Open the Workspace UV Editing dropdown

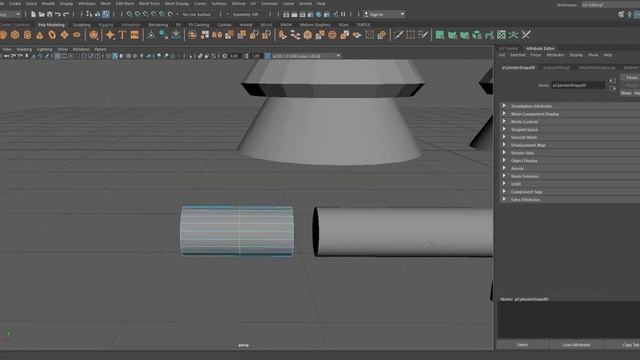611,5
